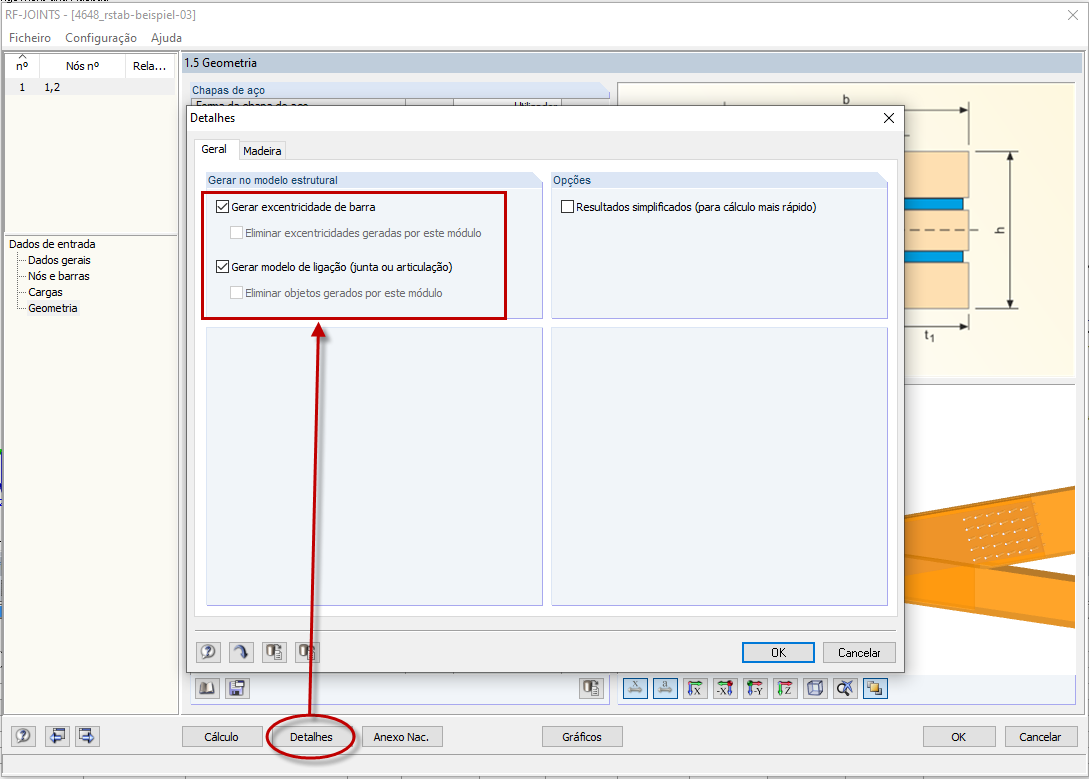Click the Rela... column header
1089x779 pixels.
(x=150, y=66)
